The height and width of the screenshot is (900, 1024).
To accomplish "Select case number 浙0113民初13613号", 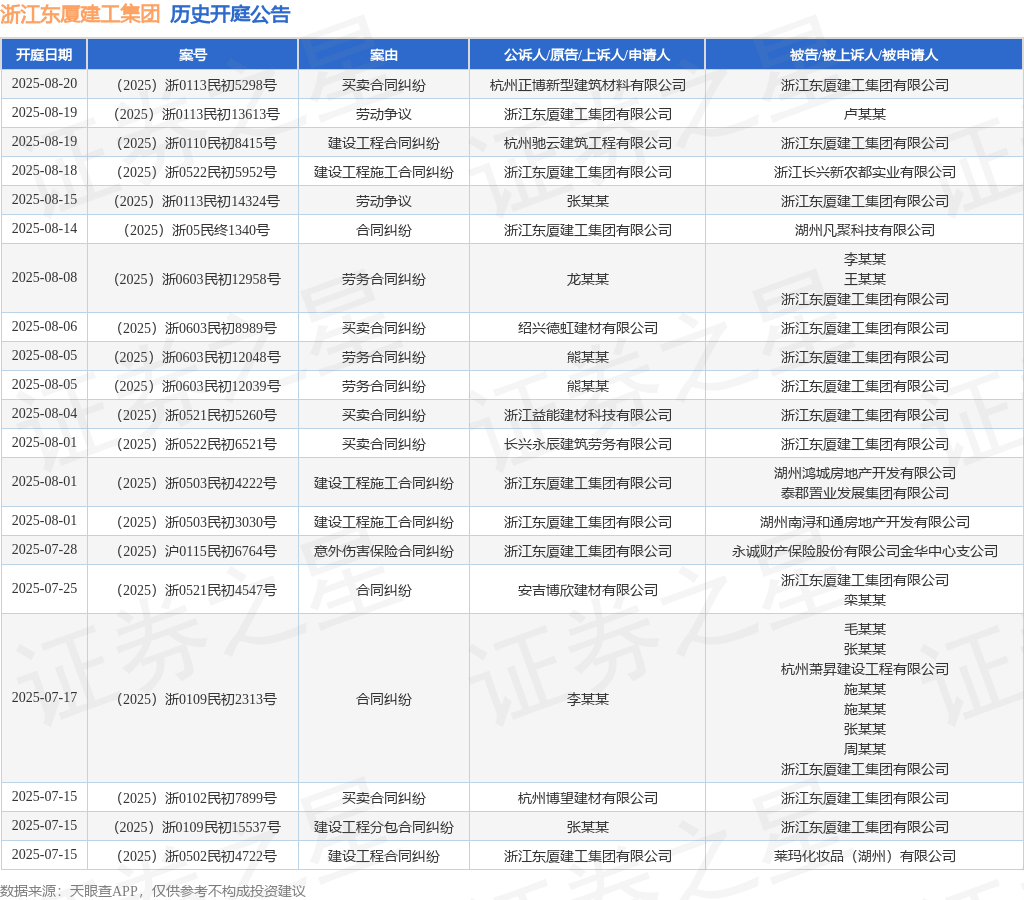I will pyautogui.click(x=221, y=114).
